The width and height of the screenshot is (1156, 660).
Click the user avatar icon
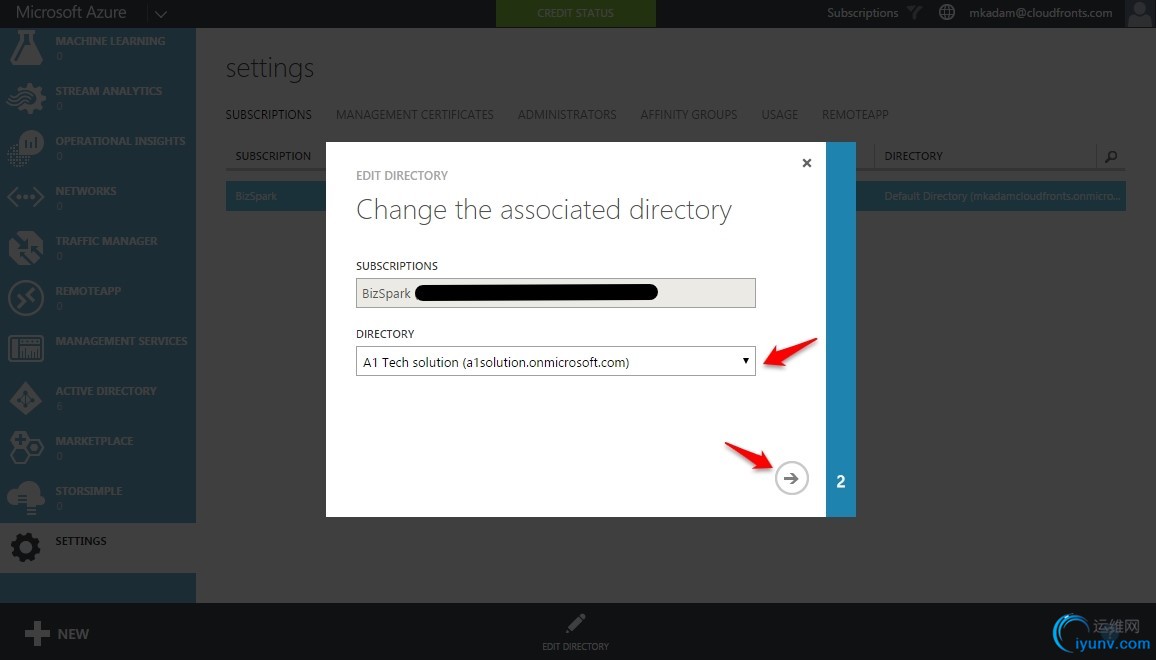click(x=1139, y=13)
